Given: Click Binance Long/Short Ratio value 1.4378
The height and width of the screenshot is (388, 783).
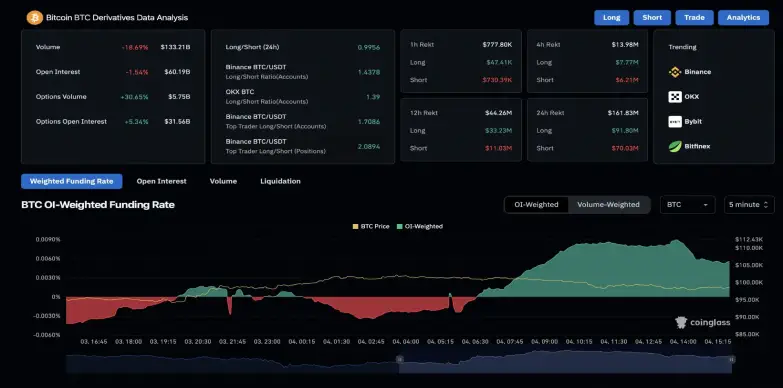Looking at the screenshot, I should (369, 72).
